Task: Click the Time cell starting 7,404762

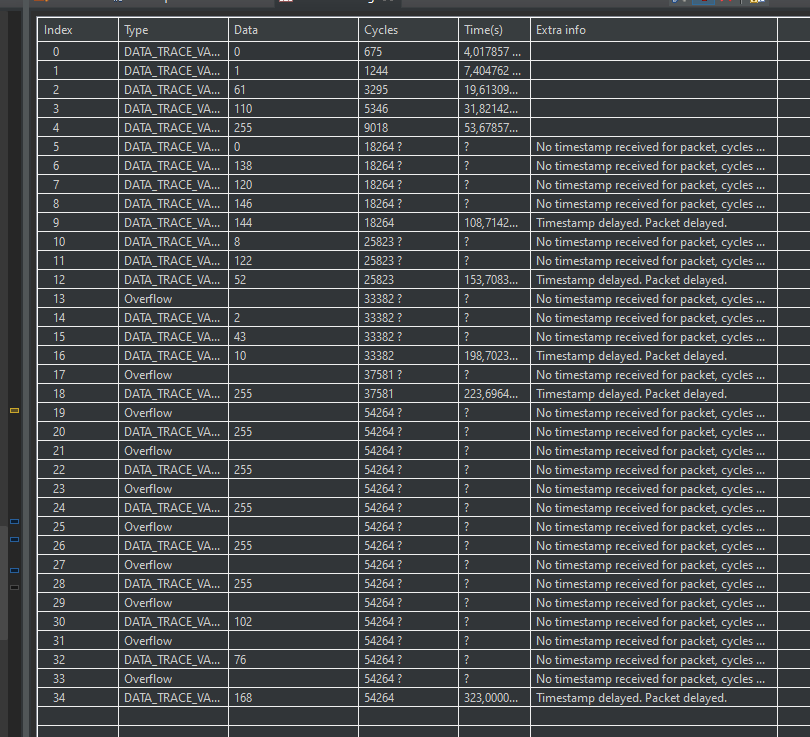Action: pos(494,71)
